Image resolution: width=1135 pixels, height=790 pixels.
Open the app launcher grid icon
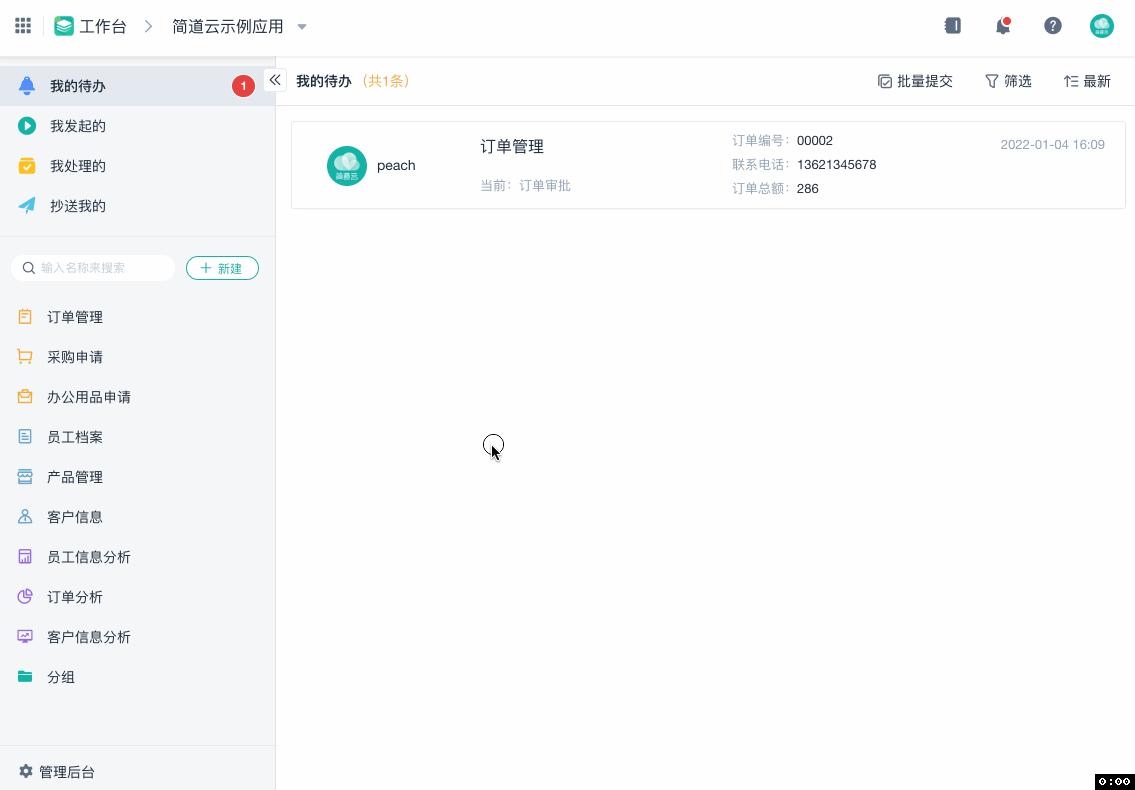[22, 25]
